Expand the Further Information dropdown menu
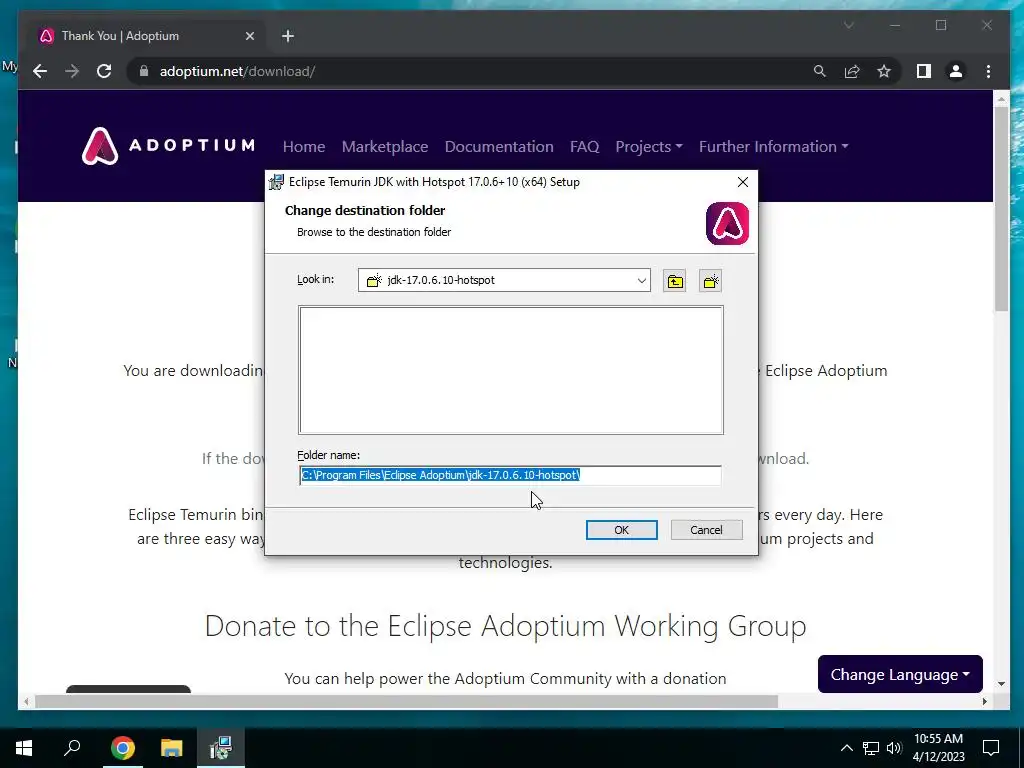This screenshot has width=1024, height=768. click(773, 146)
